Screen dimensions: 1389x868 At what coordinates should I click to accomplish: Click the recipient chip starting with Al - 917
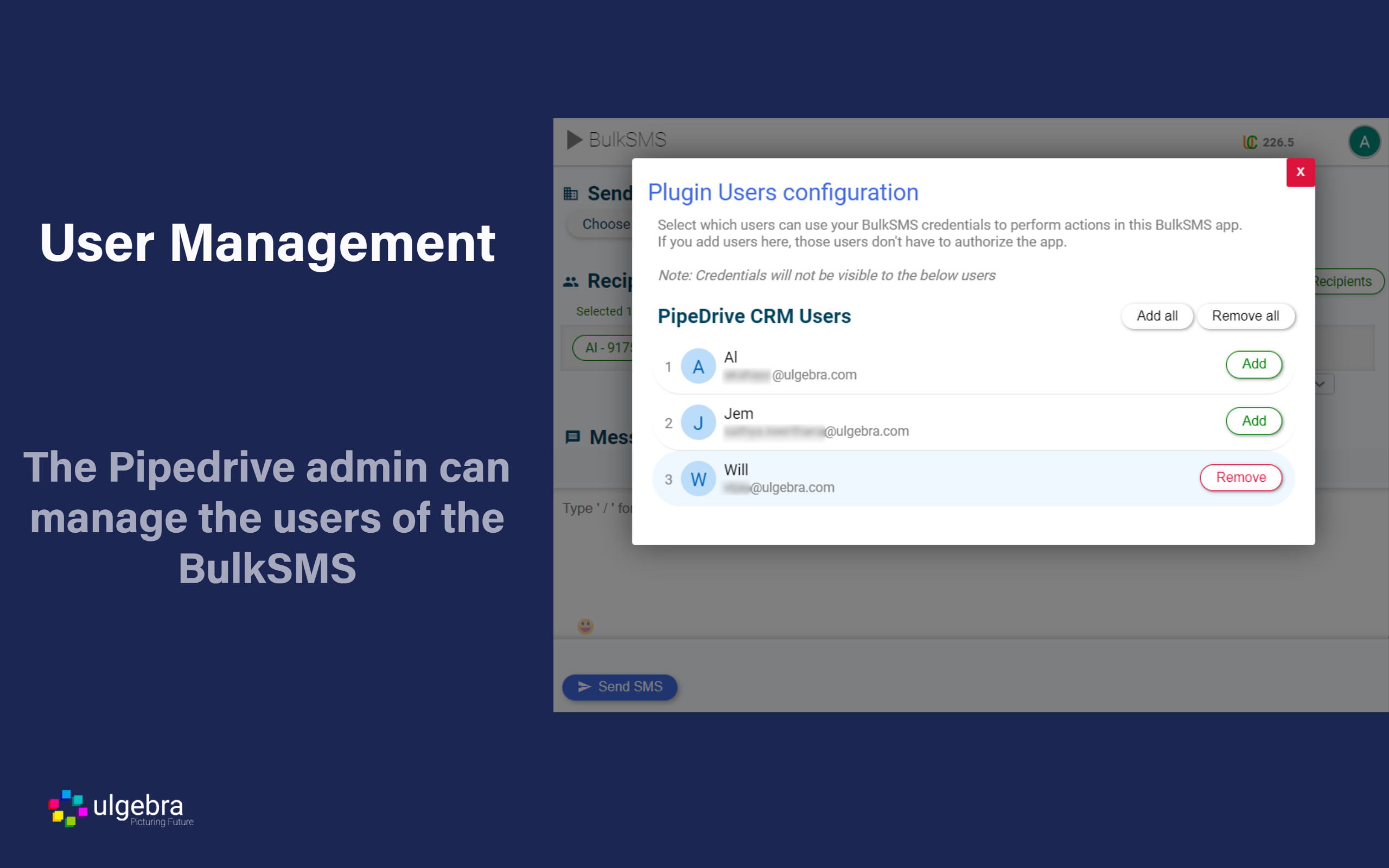click(603, 347)
